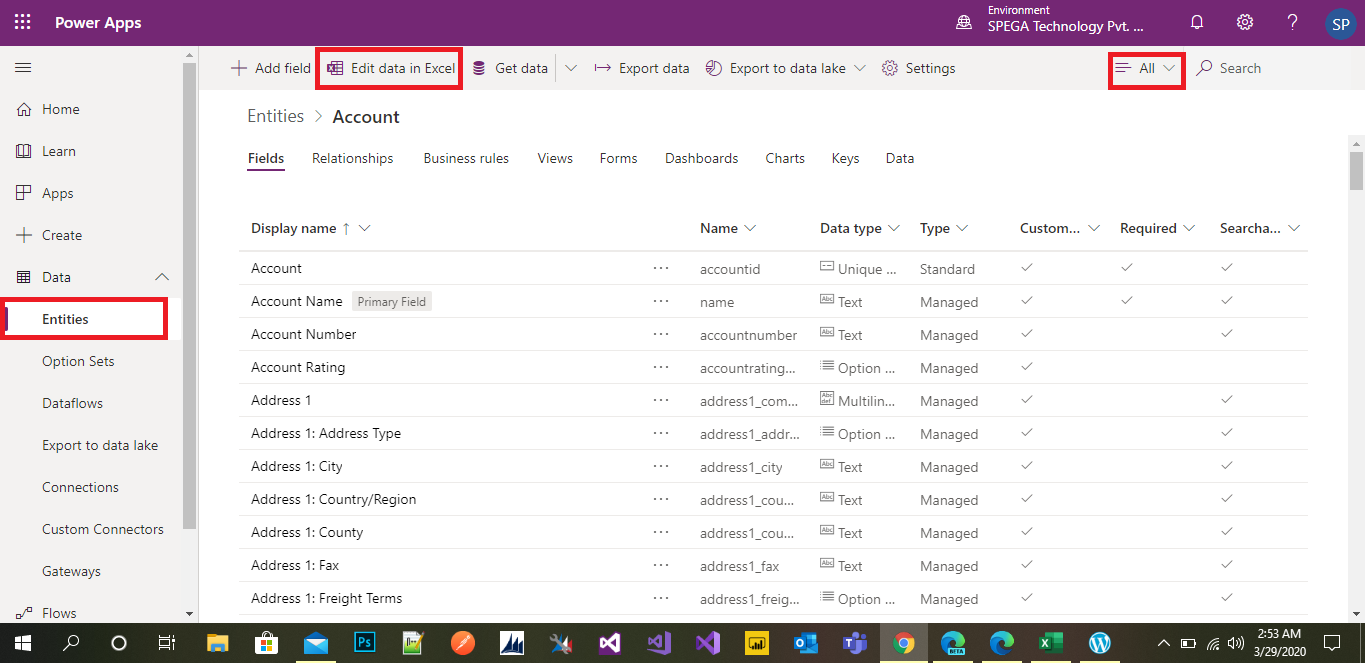Open the app launcher waffle icon
The image size is (1365, 663).
(x=22, y=22)
